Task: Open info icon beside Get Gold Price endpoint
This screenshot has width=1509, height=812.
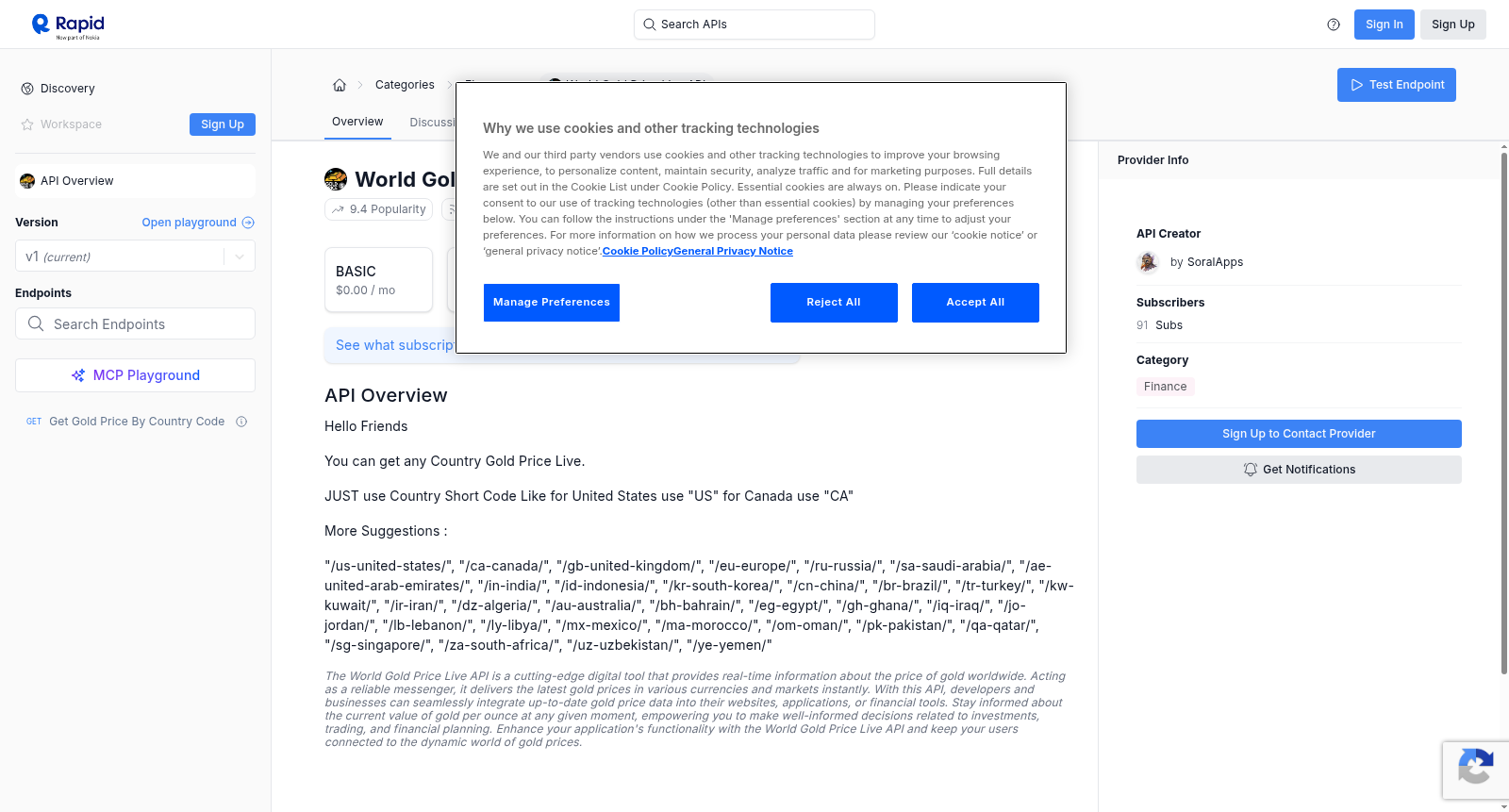Action: (241, 422)
